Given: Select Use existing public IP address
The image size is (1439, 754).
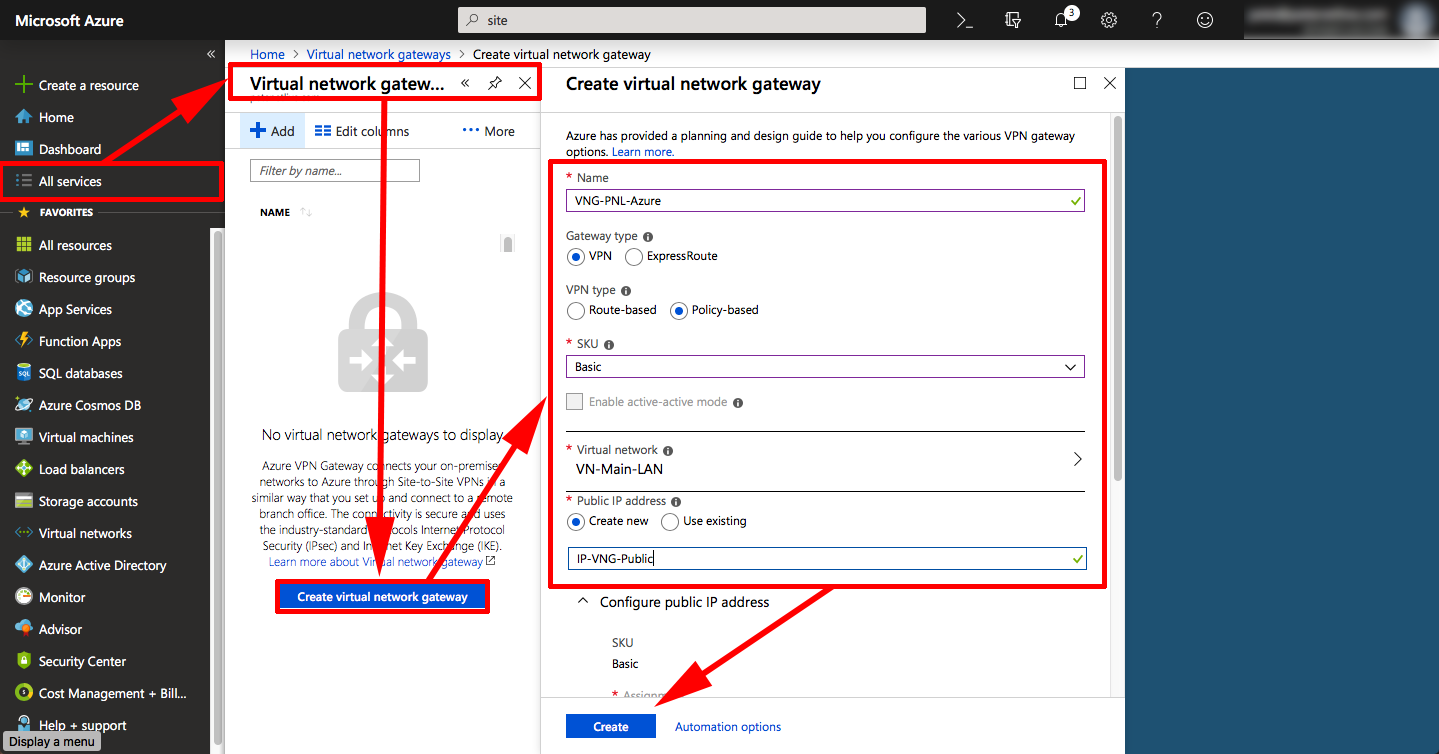Looking at the screenshot, I should (x=670, y=521).
